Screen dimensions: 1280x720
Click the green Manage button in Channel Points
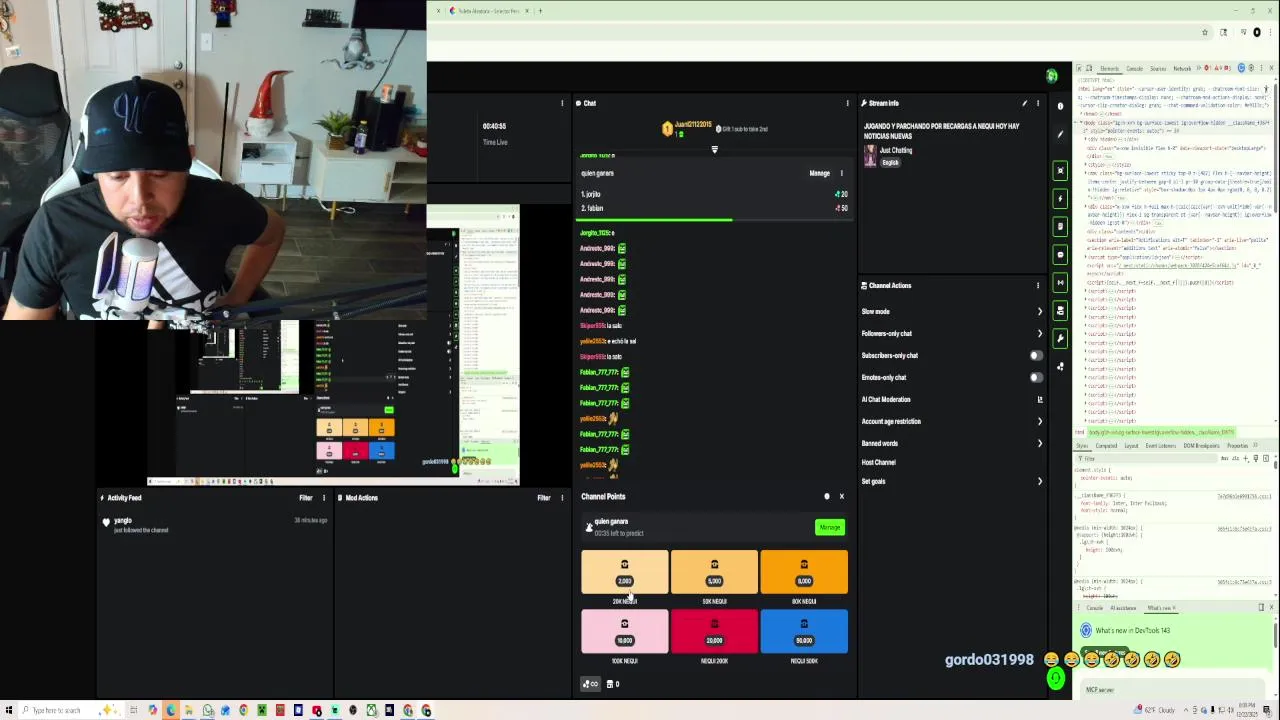(830, 527)
